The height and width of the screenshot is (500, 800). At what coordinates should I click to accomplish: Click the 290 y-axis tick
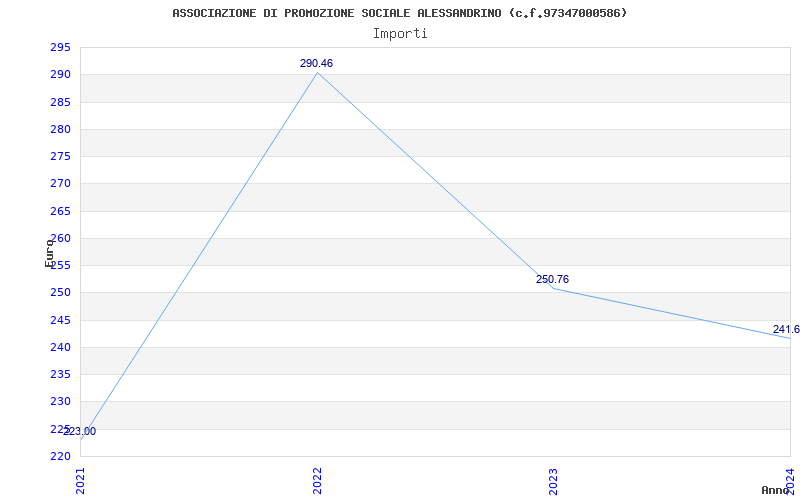coord(60,74)
